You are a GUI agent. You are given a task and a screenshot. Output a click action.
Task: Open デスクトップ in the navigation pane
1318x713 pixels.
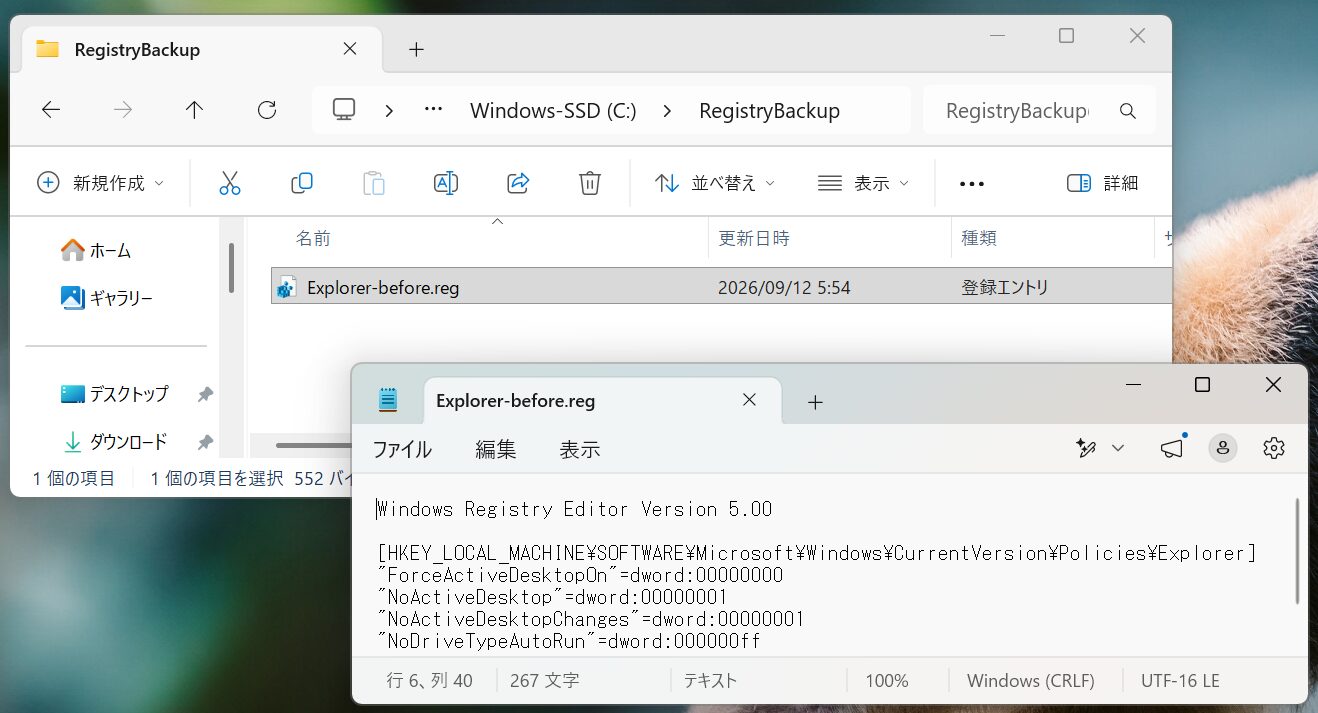point(114,394)
